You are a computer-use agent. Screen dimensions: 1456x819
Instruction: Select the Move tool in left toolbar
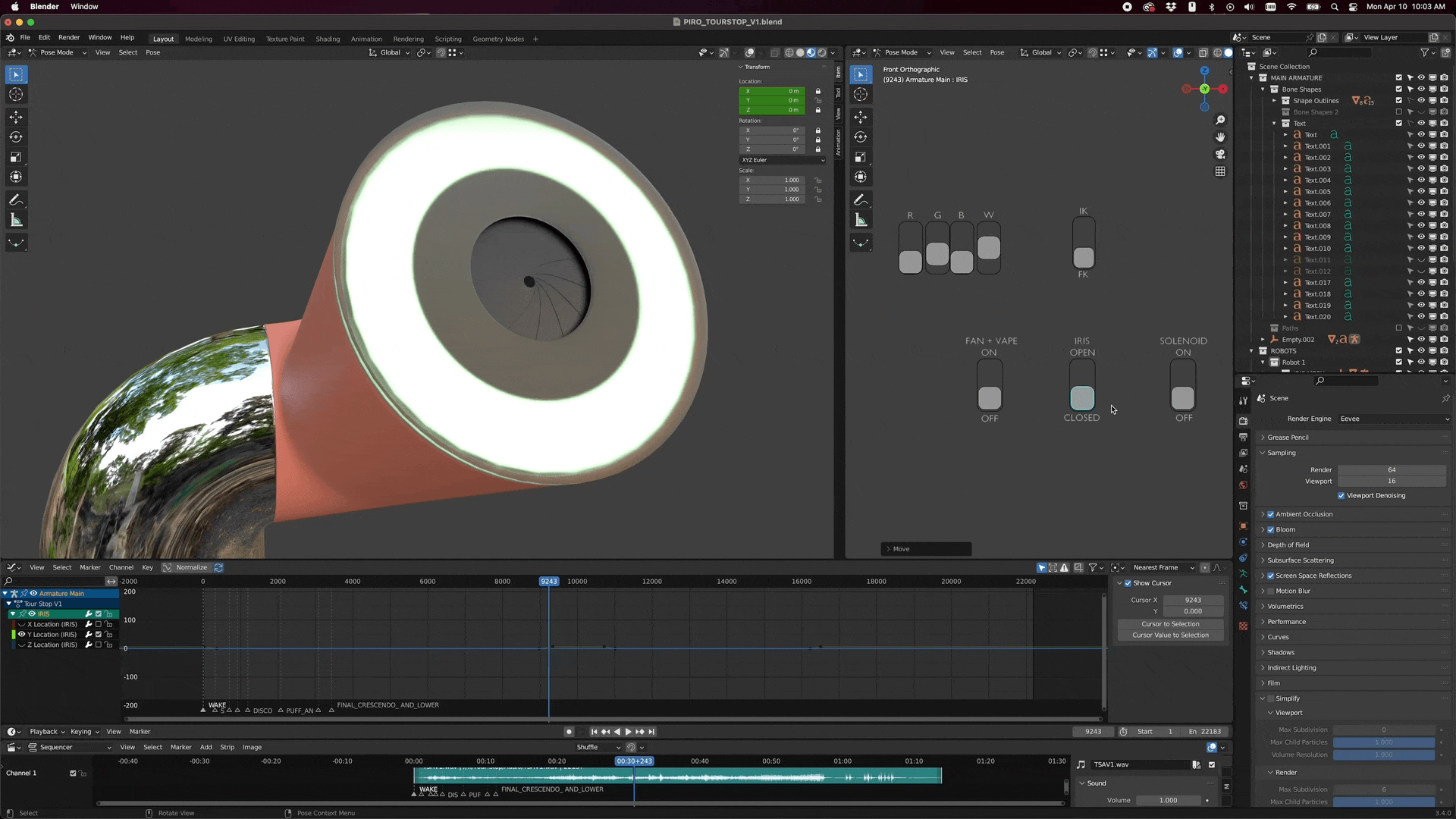point(16,117)
